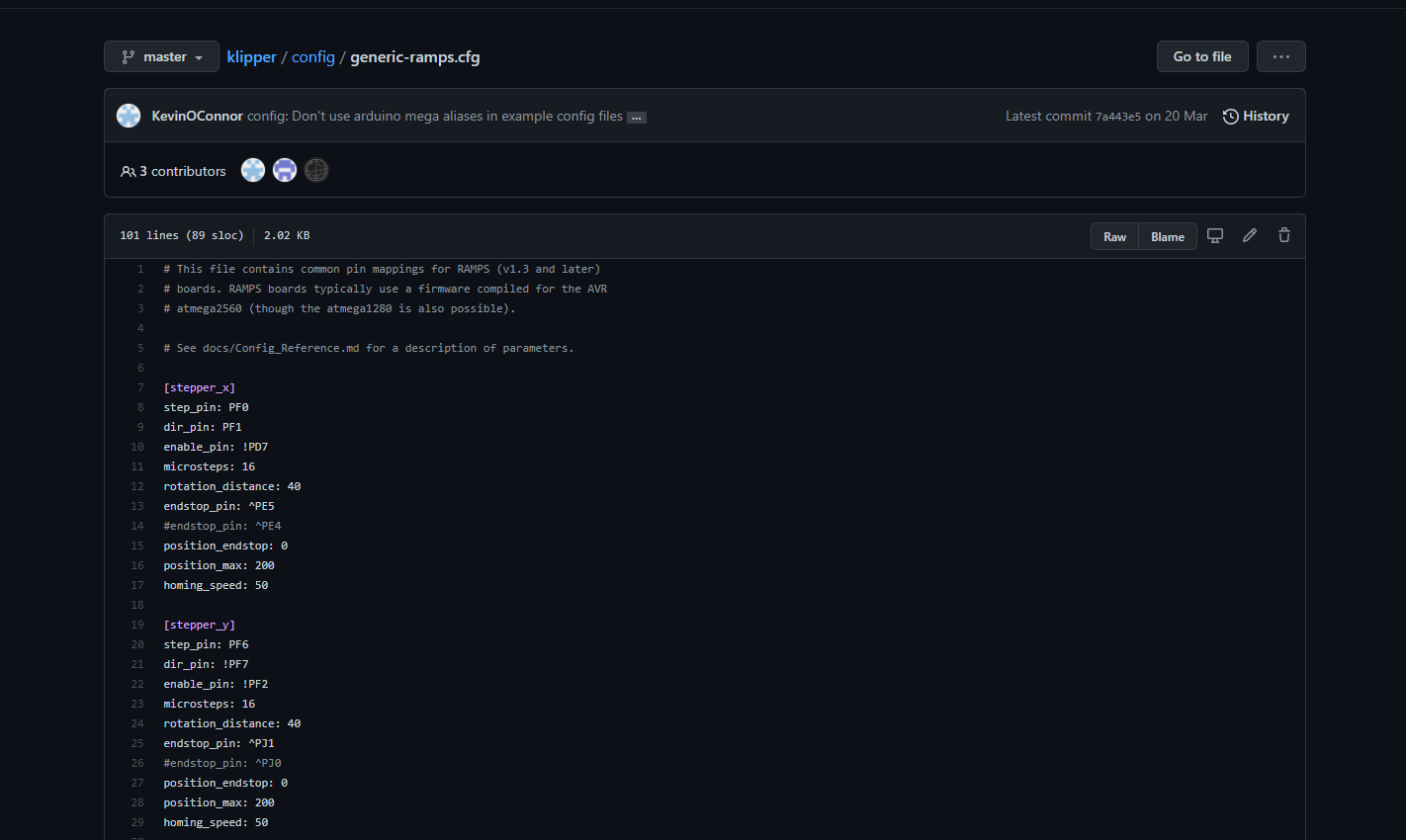Expand commit message ellipsis

pyautogui.click(x=637, y=118)
